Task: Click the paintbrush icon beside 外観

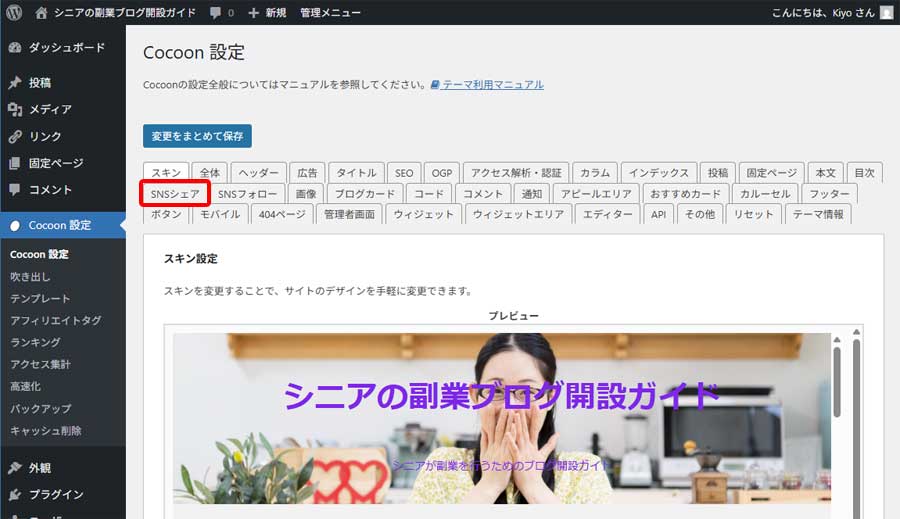Action: click(15, 468)
